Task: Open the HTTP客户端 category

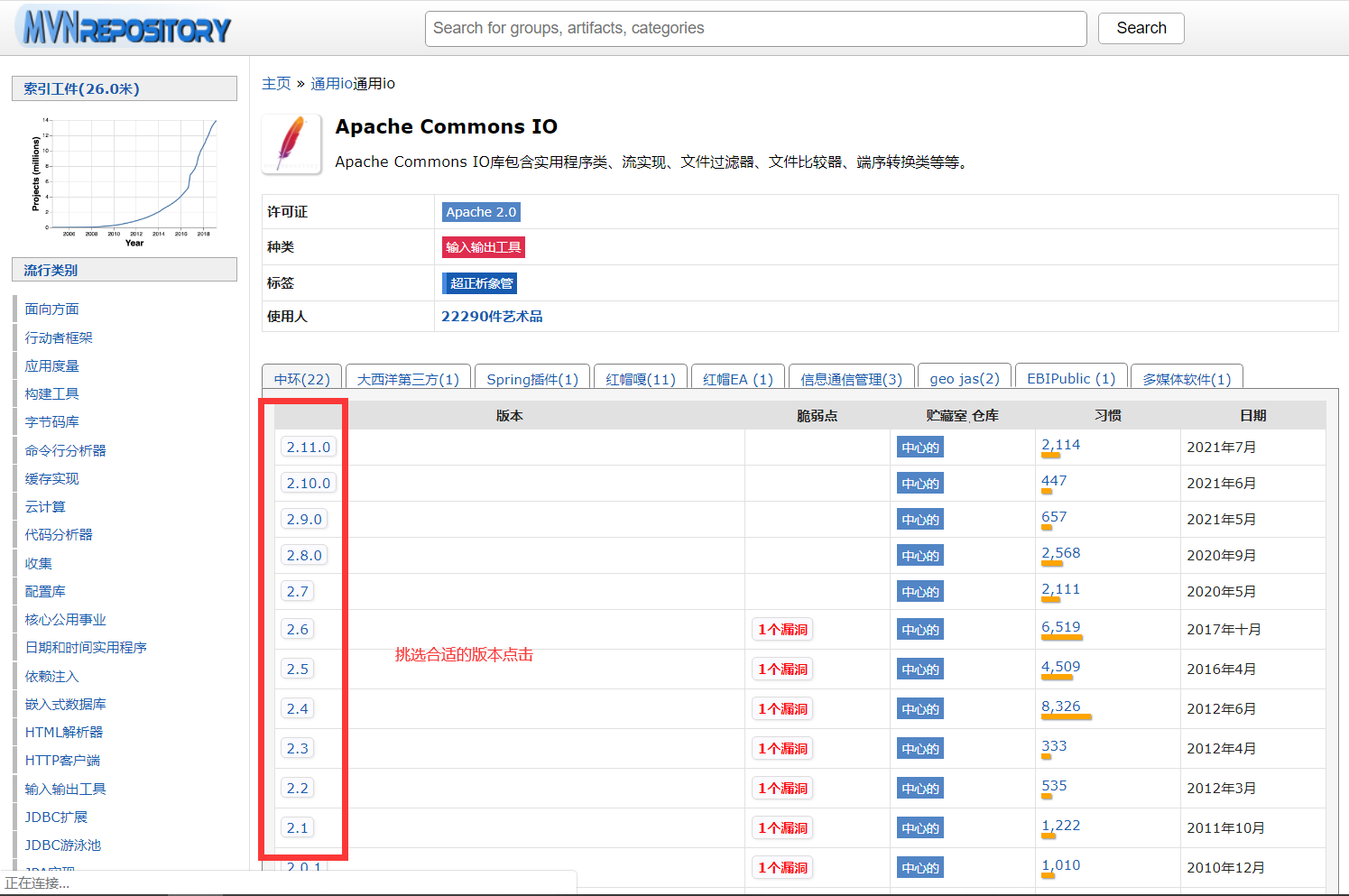Action: pyautogui.click(x=62, y=761)
